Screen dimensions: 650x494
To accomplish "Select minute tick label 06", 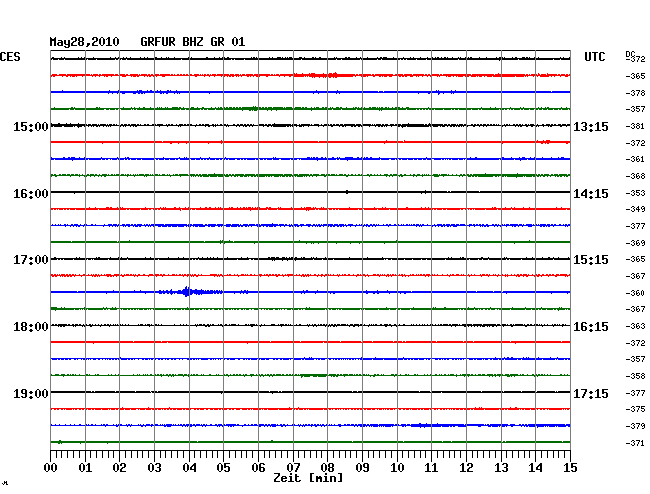I will [258, 468].
